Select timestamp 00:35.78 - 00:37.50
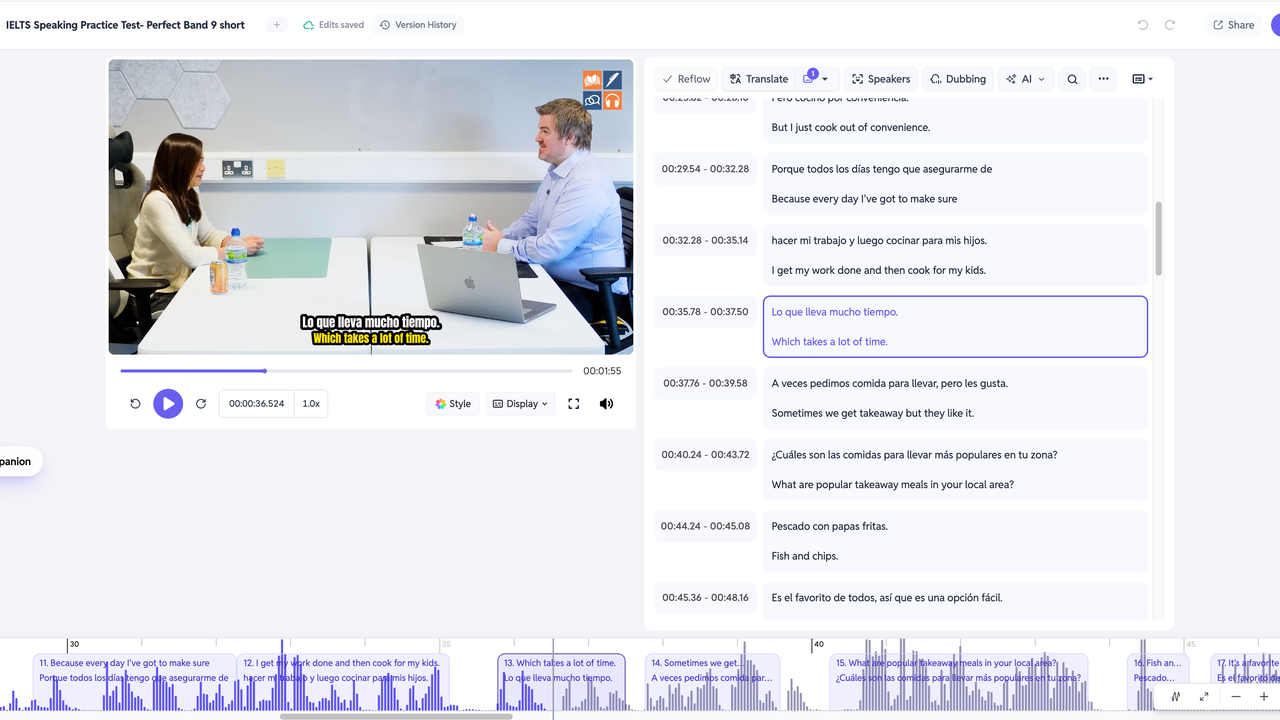The width and height of the screenshot is (1280, 720). tap(705, 312)
